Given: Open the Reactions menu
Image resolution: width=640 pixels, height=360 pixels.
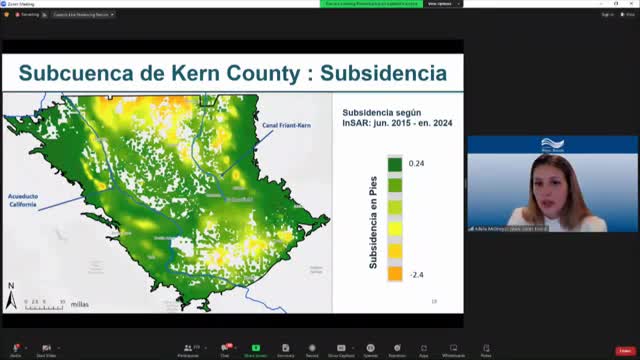Looking at the screenshot, I should click(397, 350).
